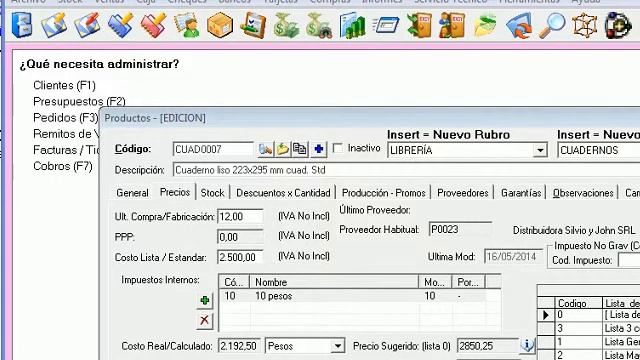Select the Precios tab
Viewport: 640px width, 360px height.
coord(175,192)
